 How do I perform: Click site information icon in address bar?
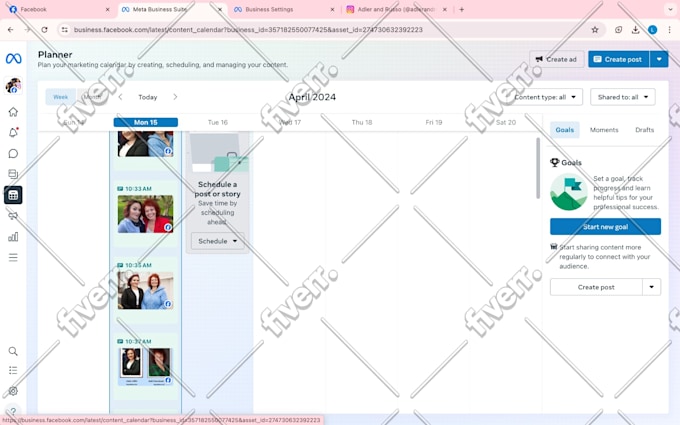pos(65,29)
